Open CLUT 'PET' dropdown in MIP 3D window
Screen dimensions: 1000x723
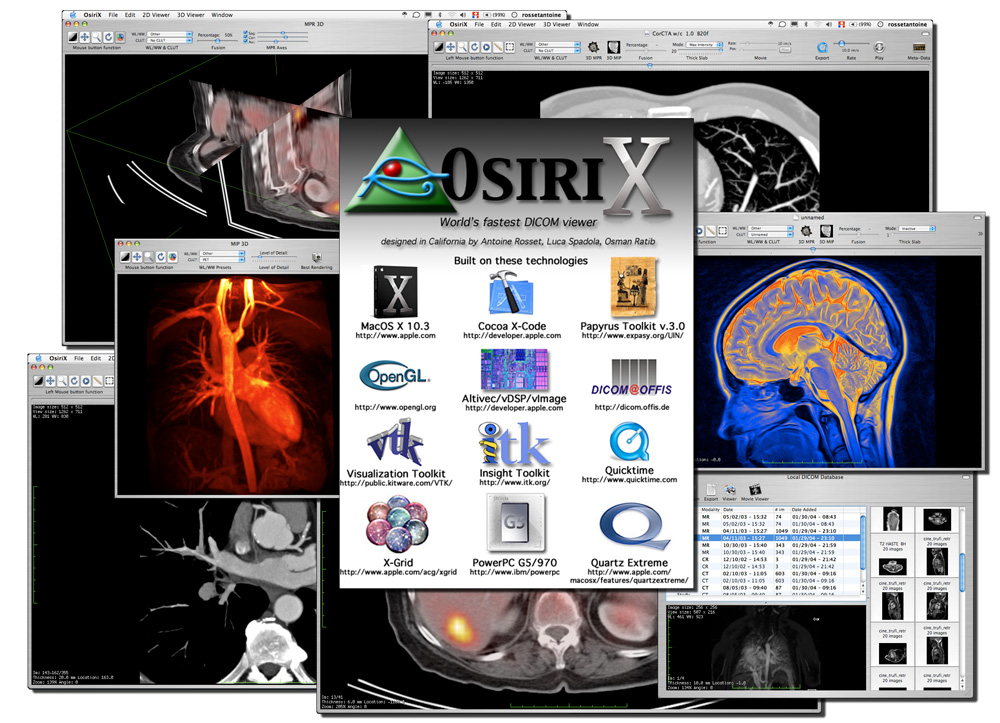[222, 259]
